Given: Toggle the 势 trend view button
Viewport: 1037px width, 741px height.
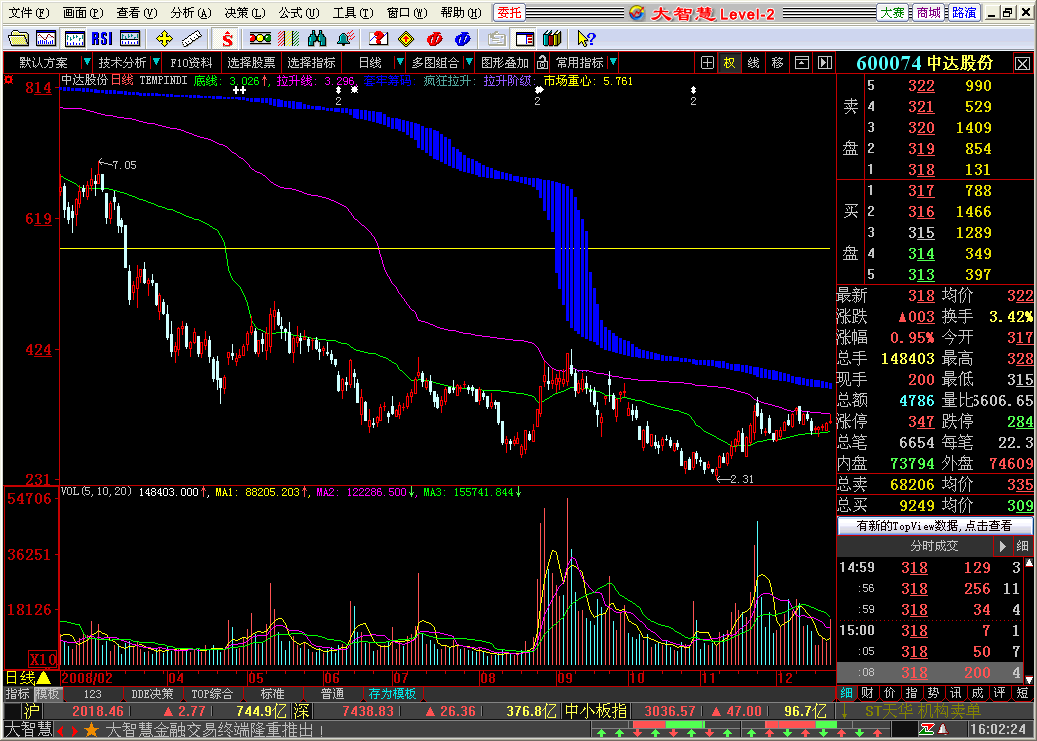Looking at the screenshot, I should pos(933,693).
